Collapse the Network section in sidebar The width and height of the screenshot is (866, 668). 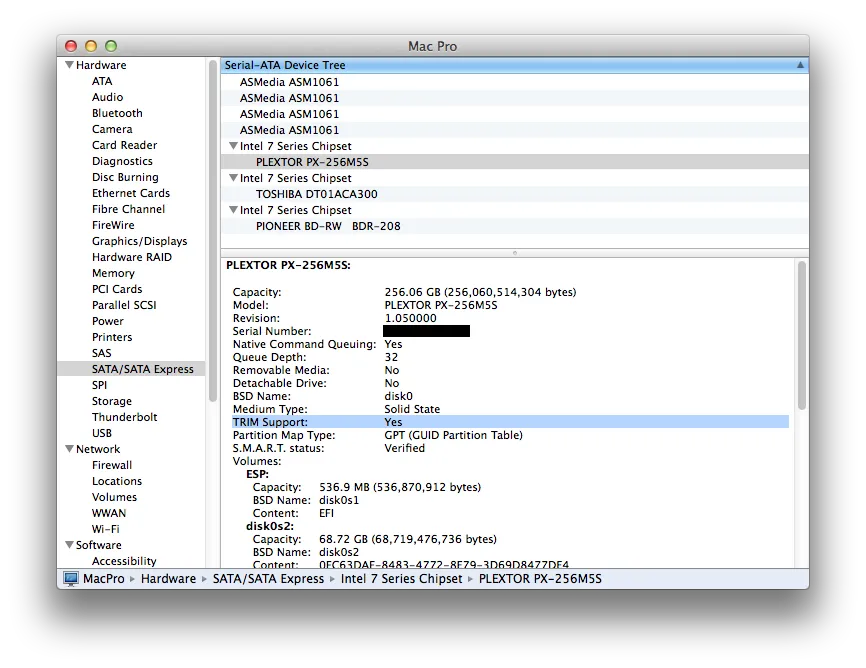[69, 450]
